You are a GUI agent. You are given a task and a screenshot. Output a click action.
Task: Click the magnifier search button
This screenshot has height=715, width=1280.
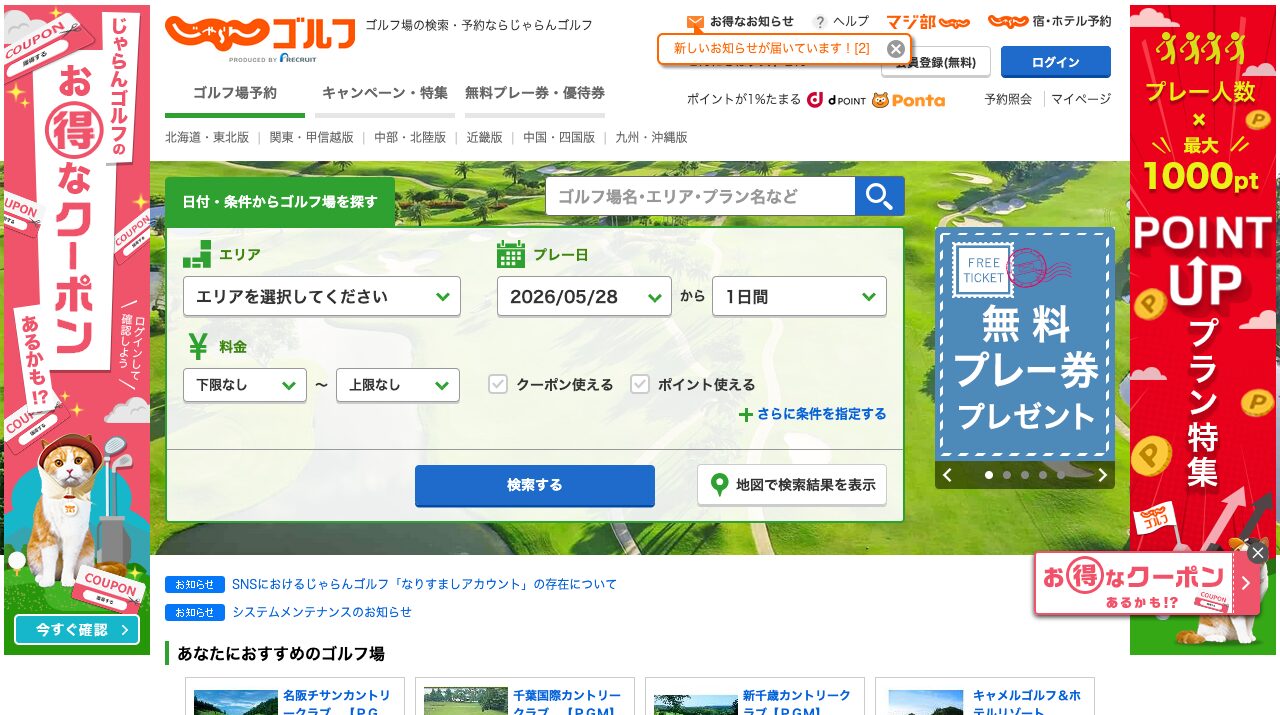(880, 196)
